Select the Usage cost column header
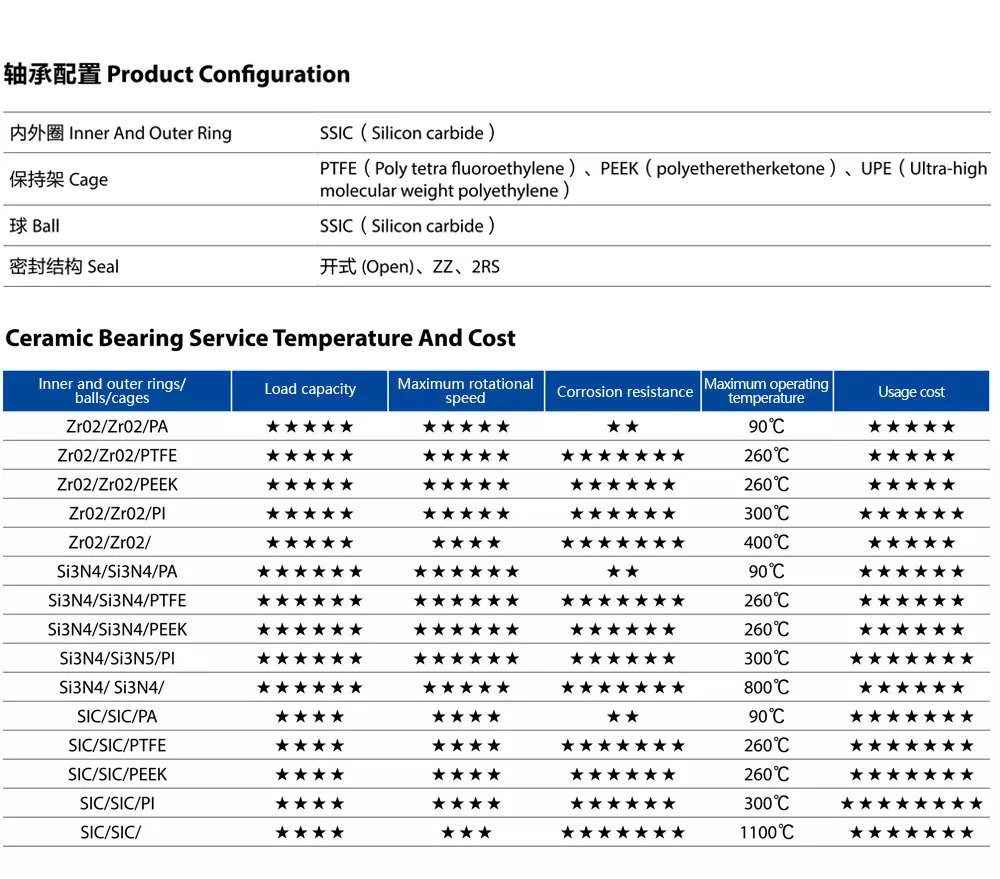The width and height of the screenshot is (1000, 879). point(911,392)
